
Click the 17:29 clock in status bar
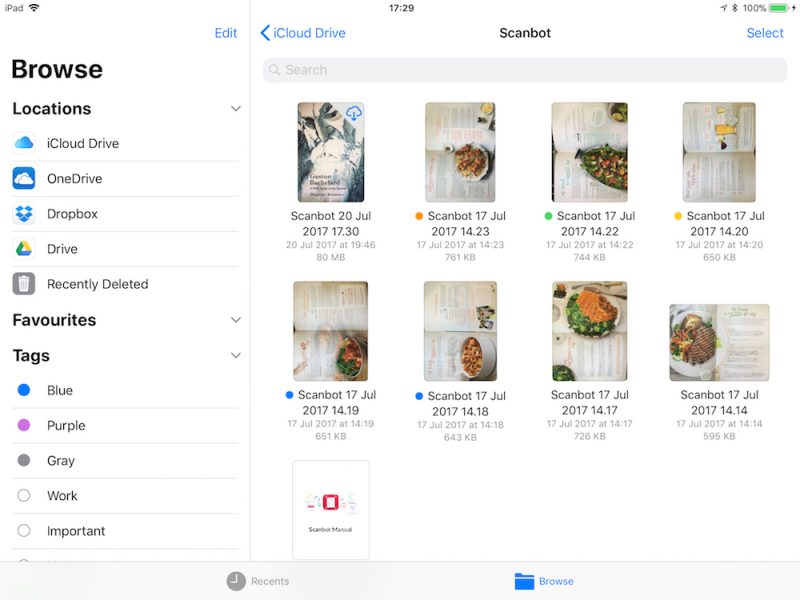click(x=402, y=8)
